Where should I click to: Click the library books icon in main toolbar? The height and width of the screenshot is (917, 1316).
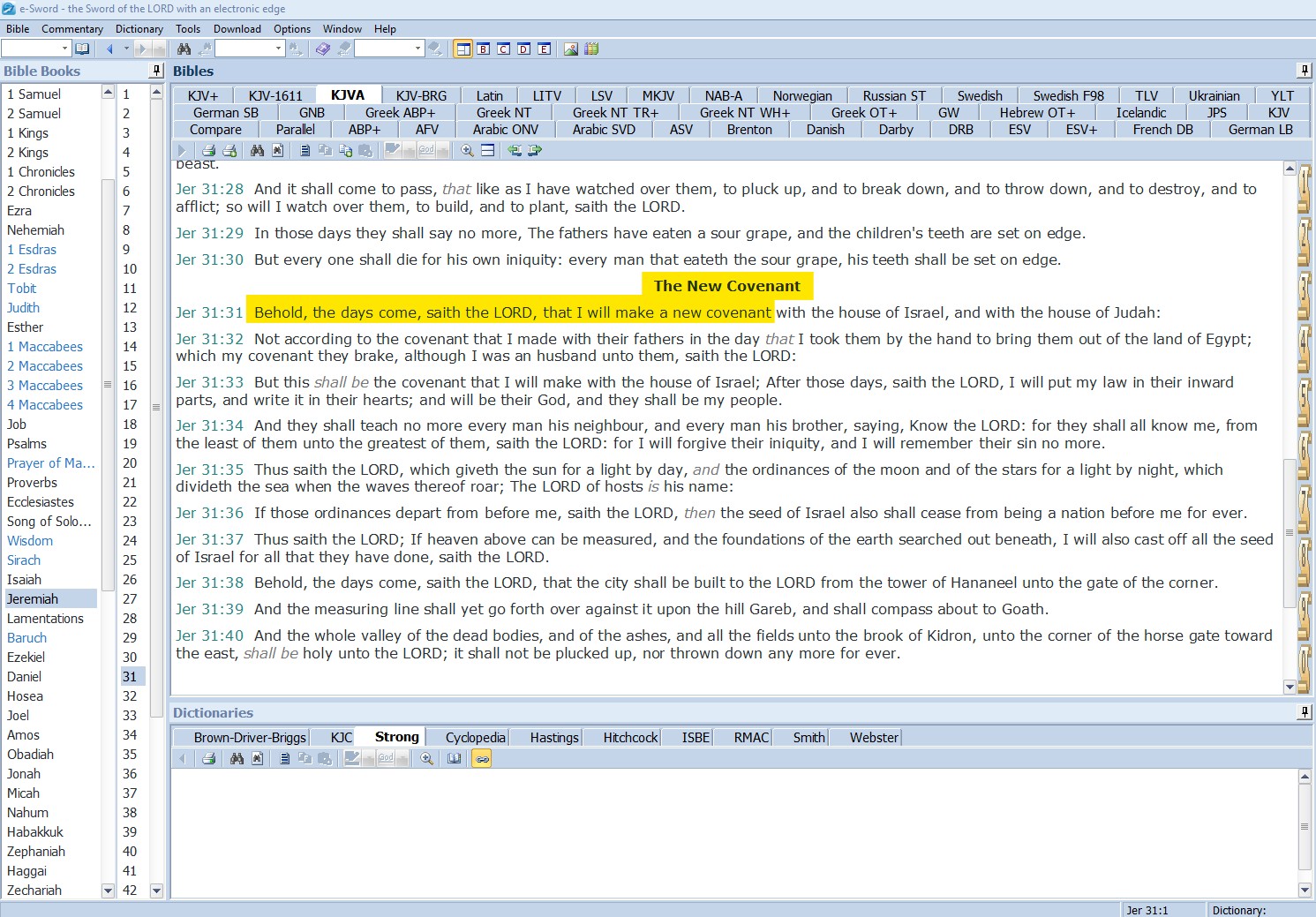tap(591, 49)
